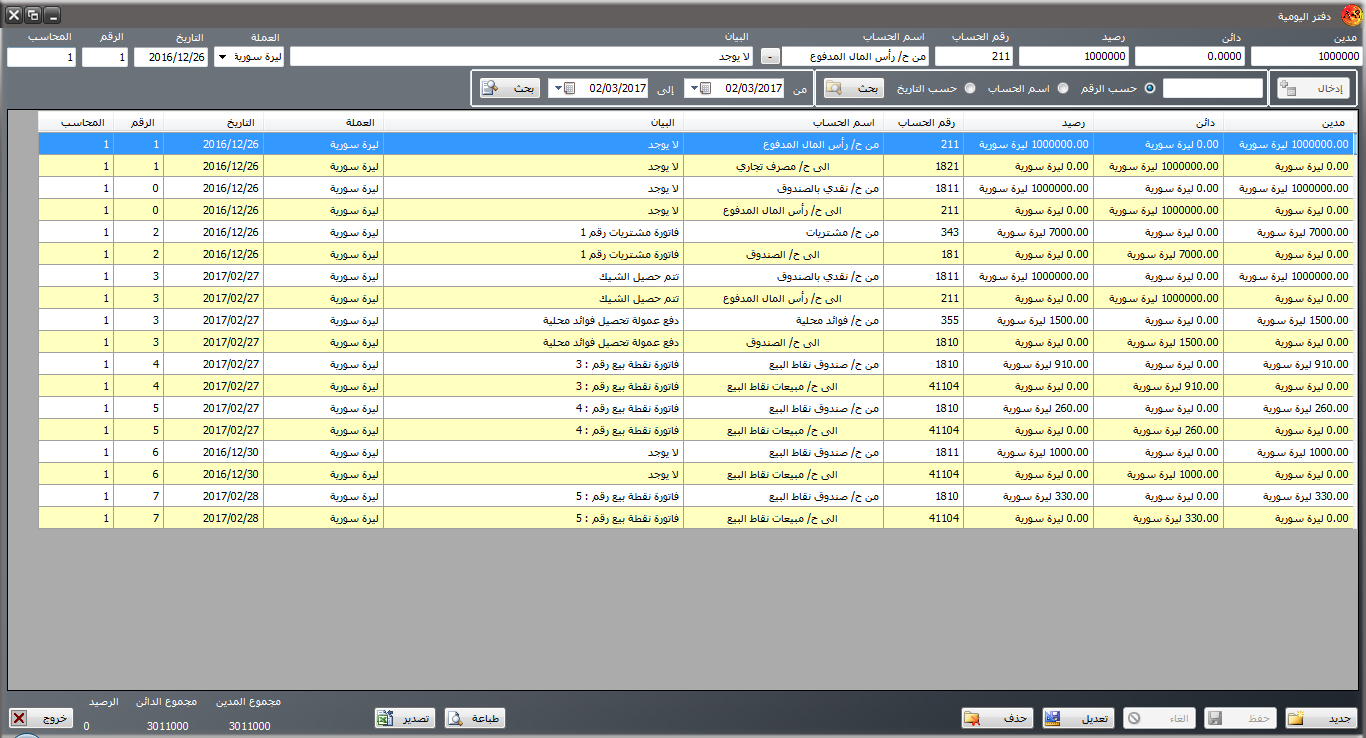
Task: Select the حسب الرقم radio button
Action: coord(1149,88)
